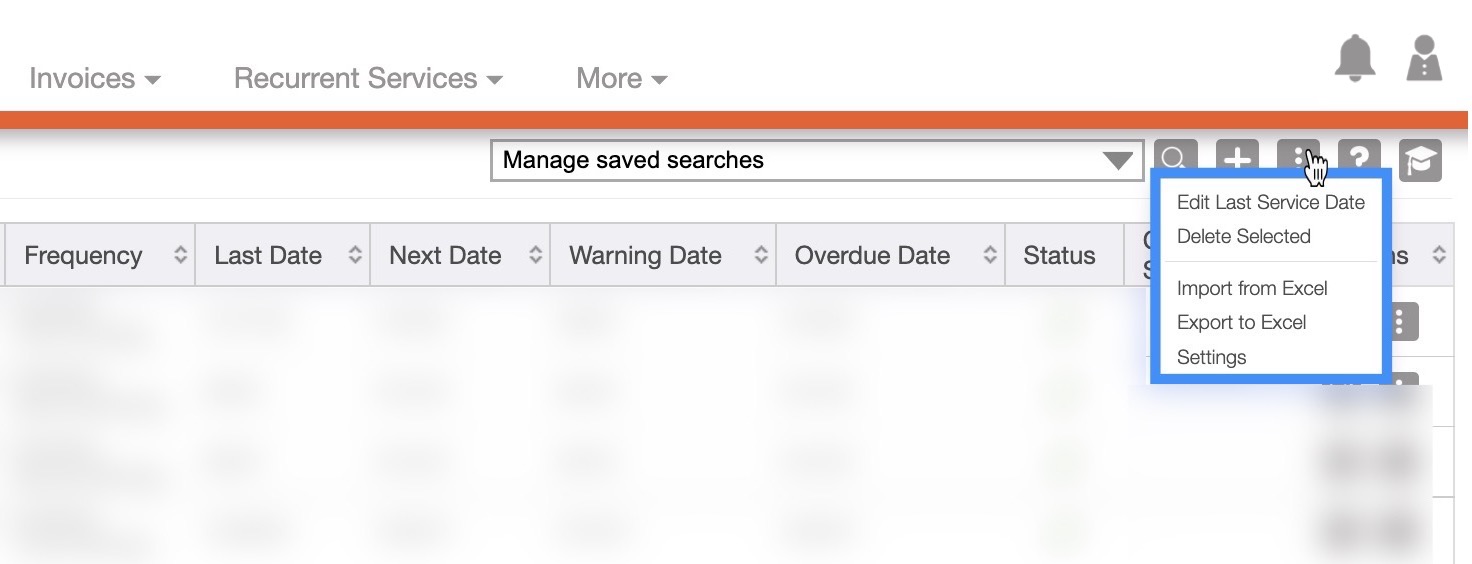Expand the Invoices menu
The height and width of the screenshot is (564, 1472).
point(94,78)
